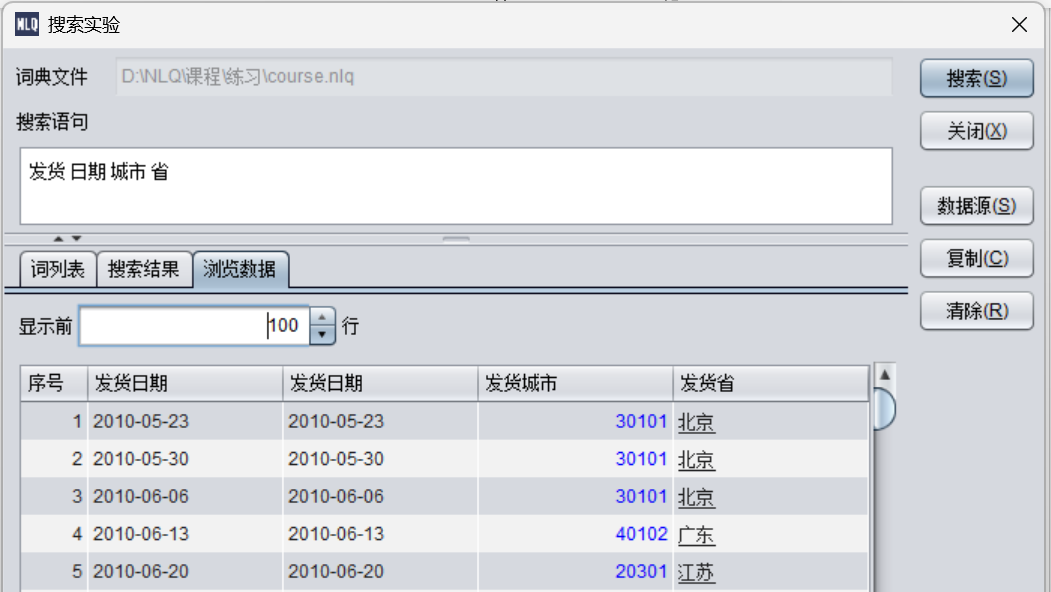Select the 浏览数据 tab

(241, 269)
